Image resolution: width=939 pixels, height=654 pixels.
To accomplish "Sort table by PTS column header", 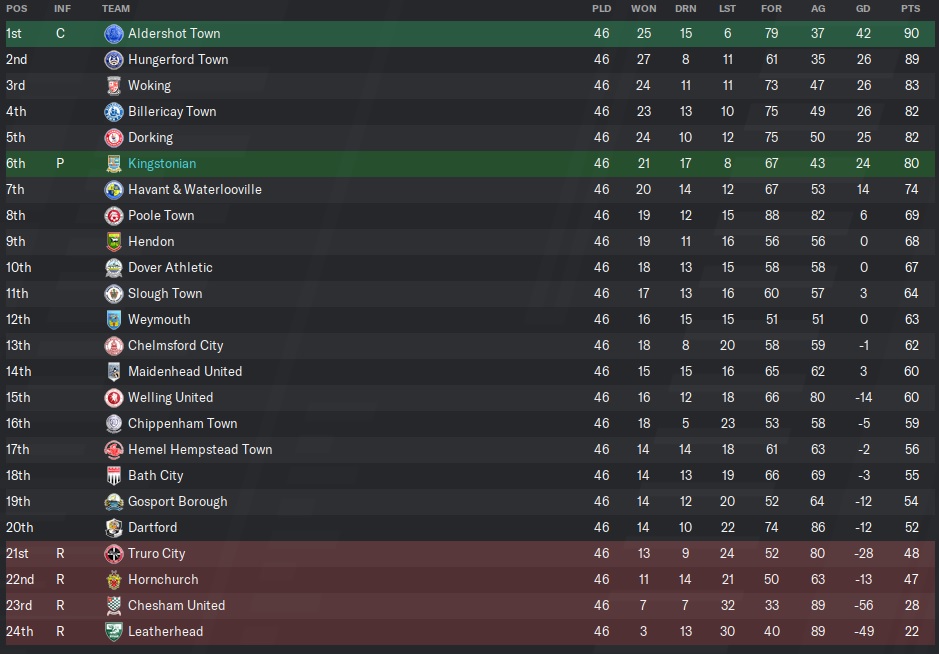I will point(910,9).
